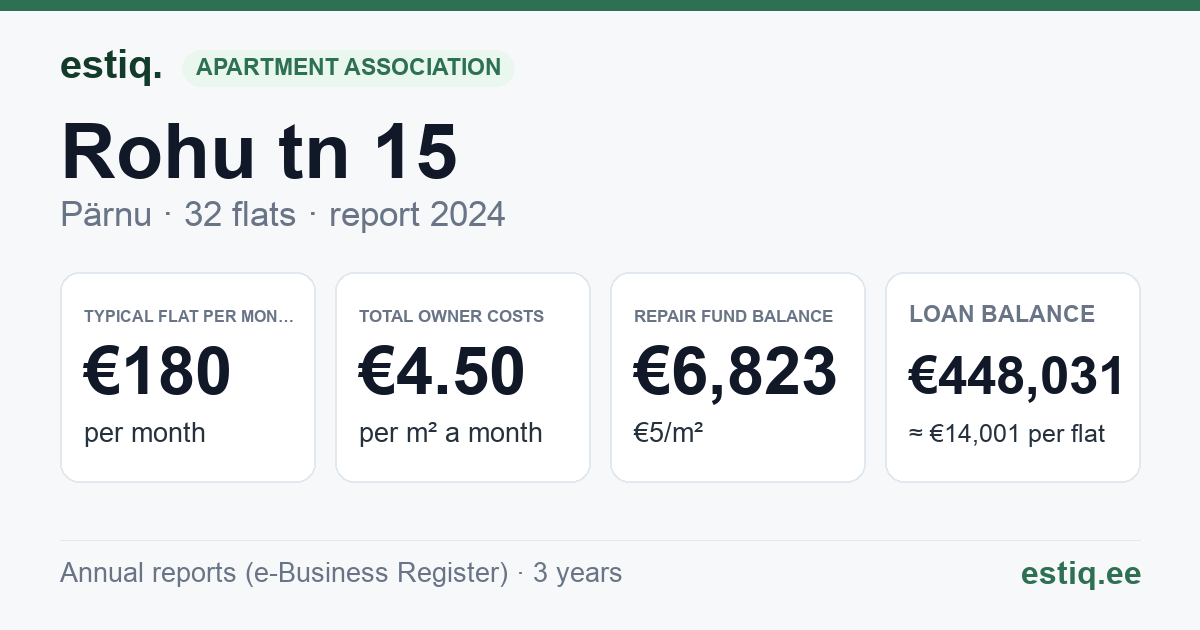1200x630 pixels.
Task: Click the 'per m² a month' caption
Action: (451, 433)
